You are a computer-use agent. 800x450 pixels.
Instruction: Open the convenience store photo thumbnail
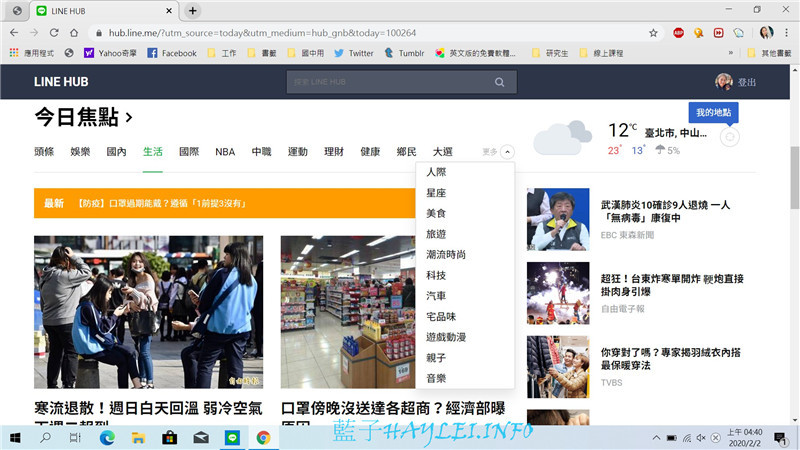pos(348,312)
